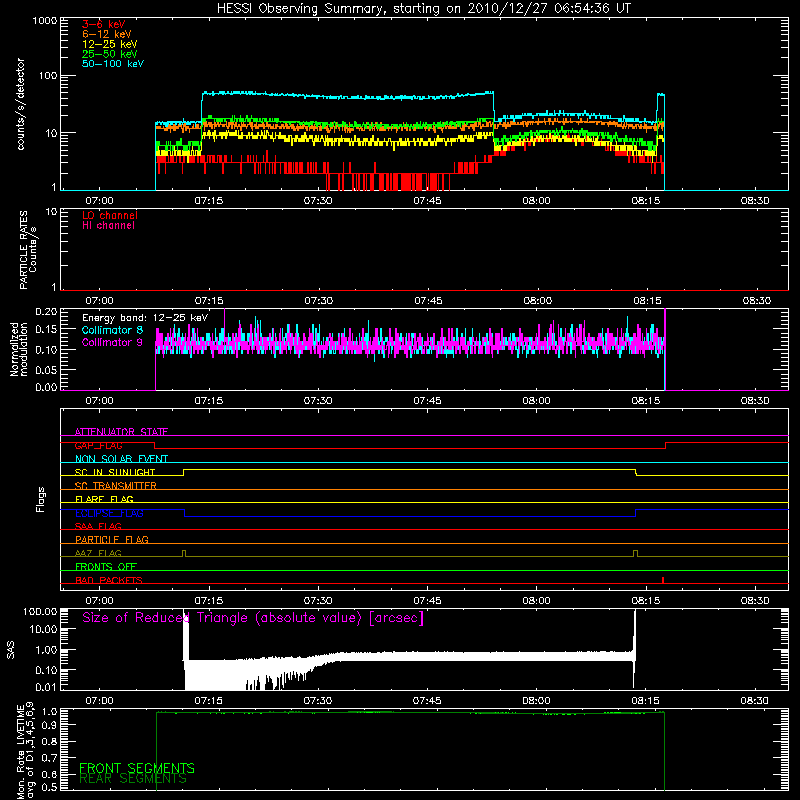Click the 100 tick label on counts axis

pos(48,76)
